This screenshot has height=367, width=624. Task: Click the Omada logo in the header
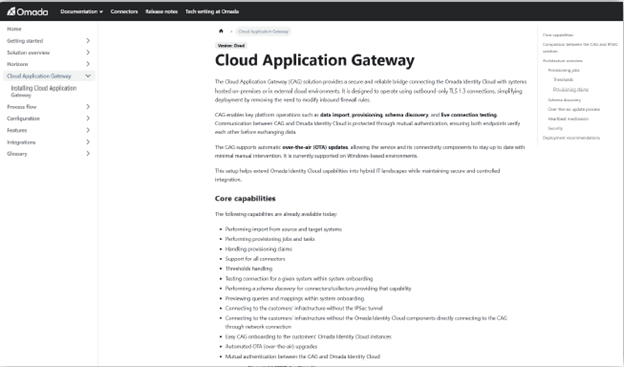point(27,12)
